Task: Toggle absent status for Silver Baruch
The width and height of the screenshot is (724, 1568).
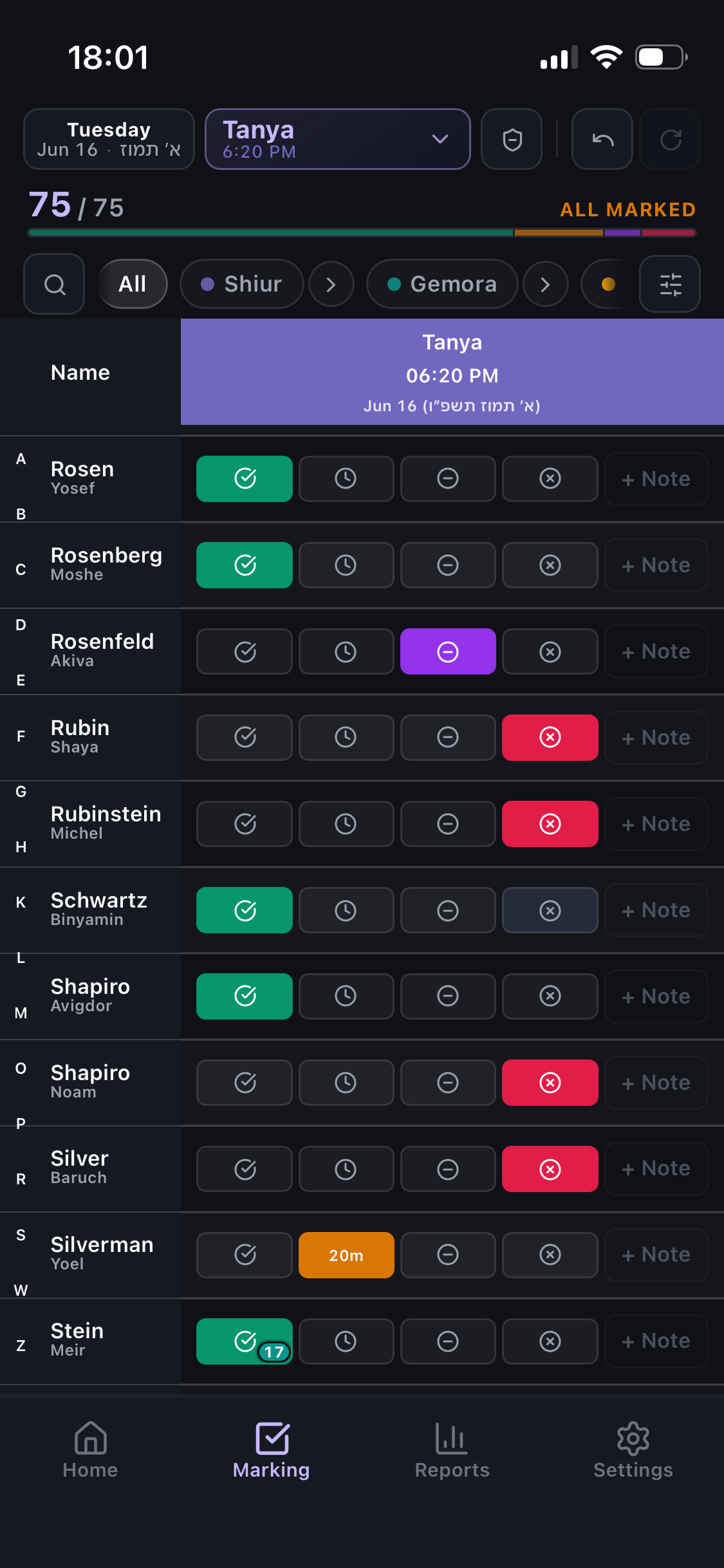Action: tap(550, 1168)
